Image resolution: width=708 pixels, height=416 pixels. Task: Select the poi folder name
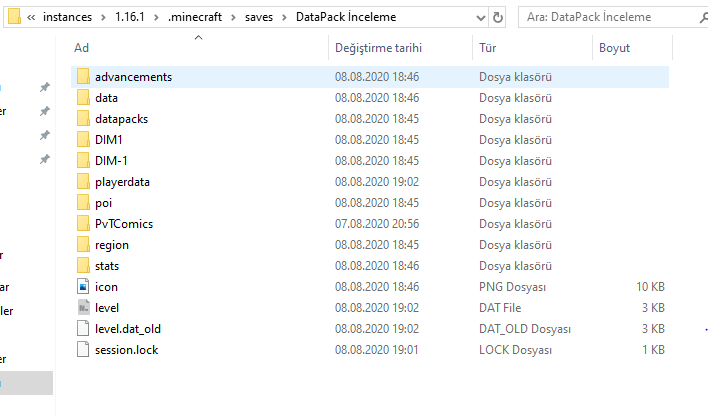(x=103, y=203)
